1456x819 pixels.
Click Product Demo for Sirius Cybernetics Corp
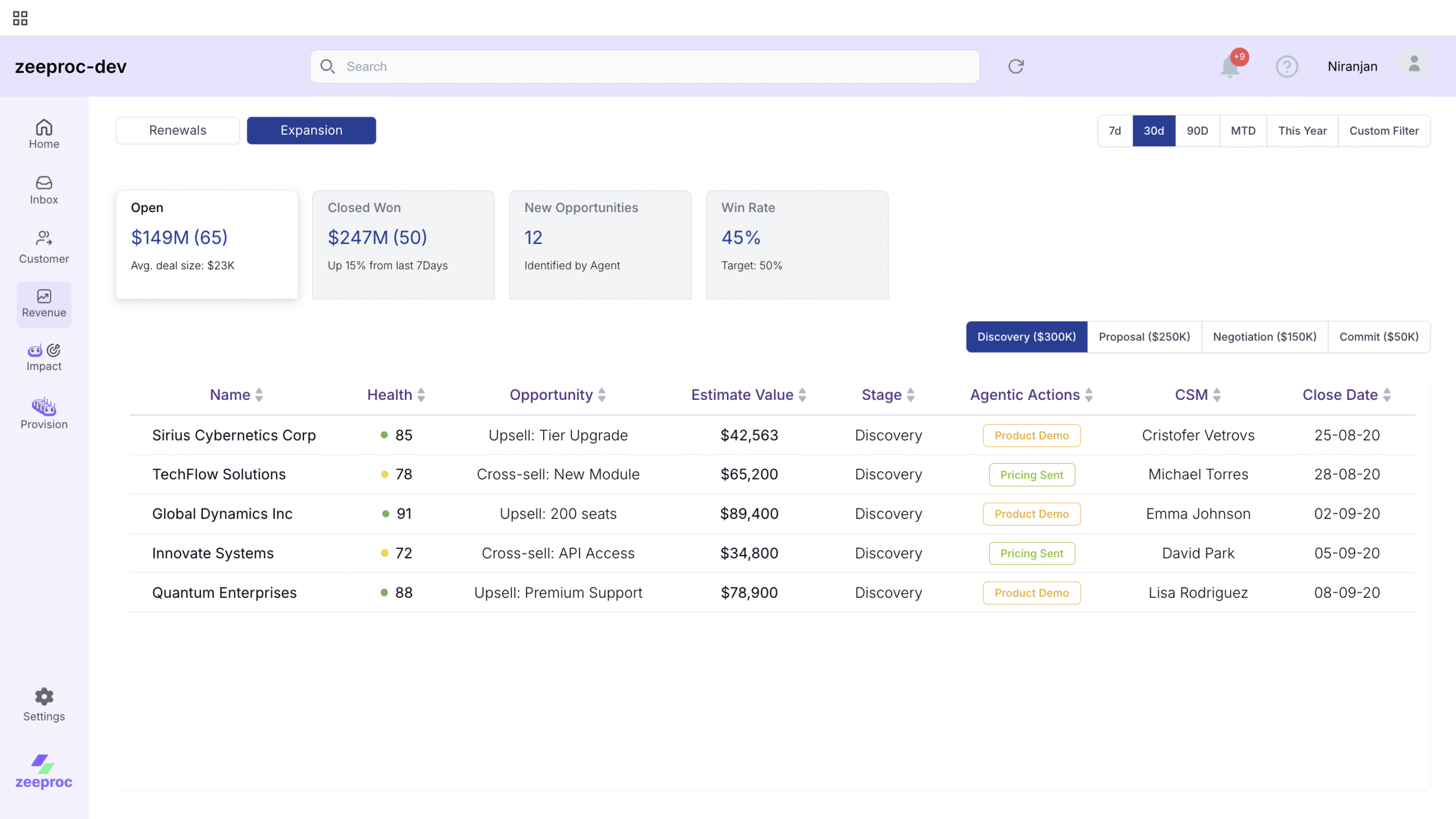point(1032,436)
